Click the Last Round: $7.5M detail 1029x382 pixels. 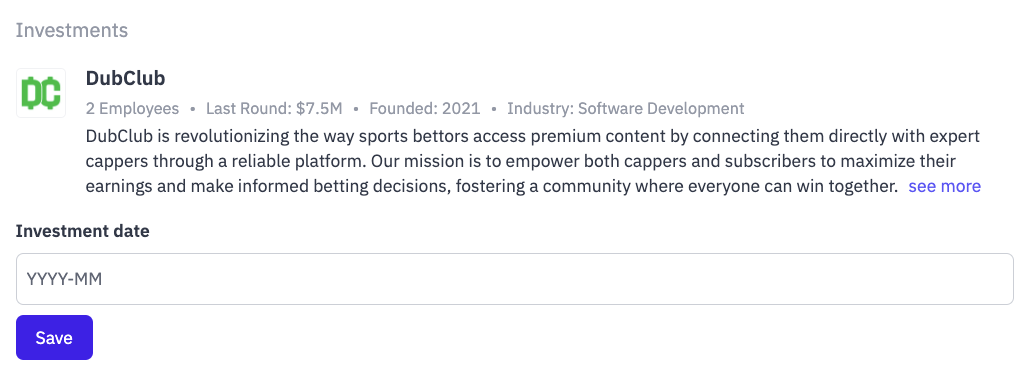click(274, 108)
